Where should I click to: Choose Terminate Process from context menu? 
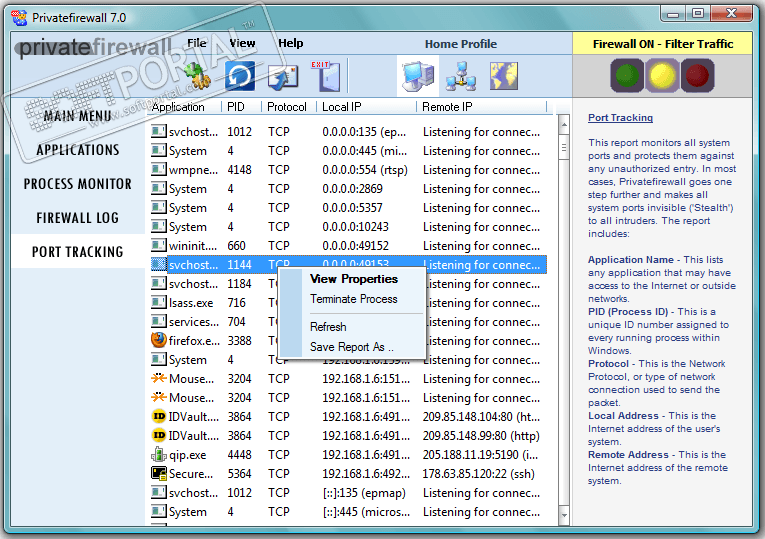pos(354,299)
